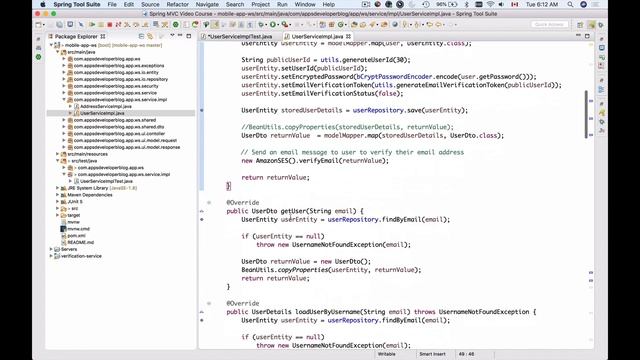Open the Source menu
Image resolution: width=640 pixels, height=360 pixels.
pyautogui.click(x=150, y=4)
